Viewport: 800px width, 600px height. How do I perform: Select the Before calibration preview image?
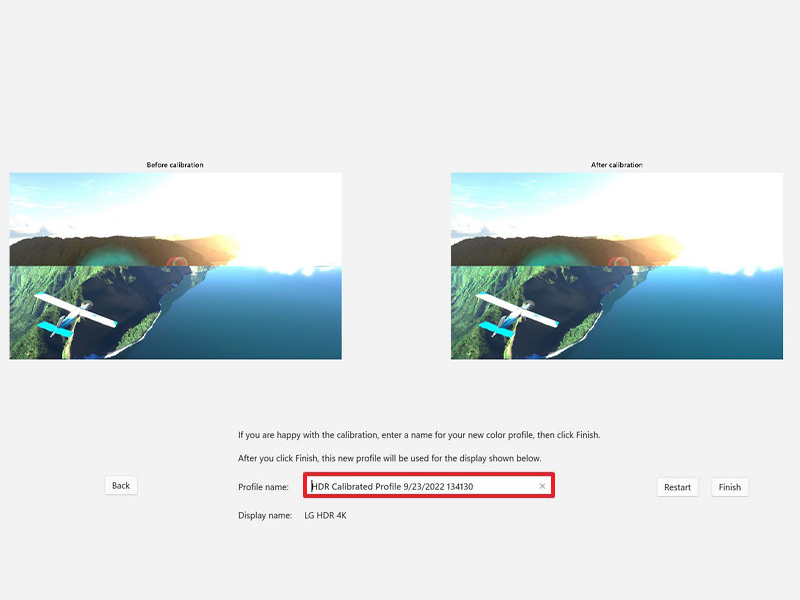pos(176,266)
